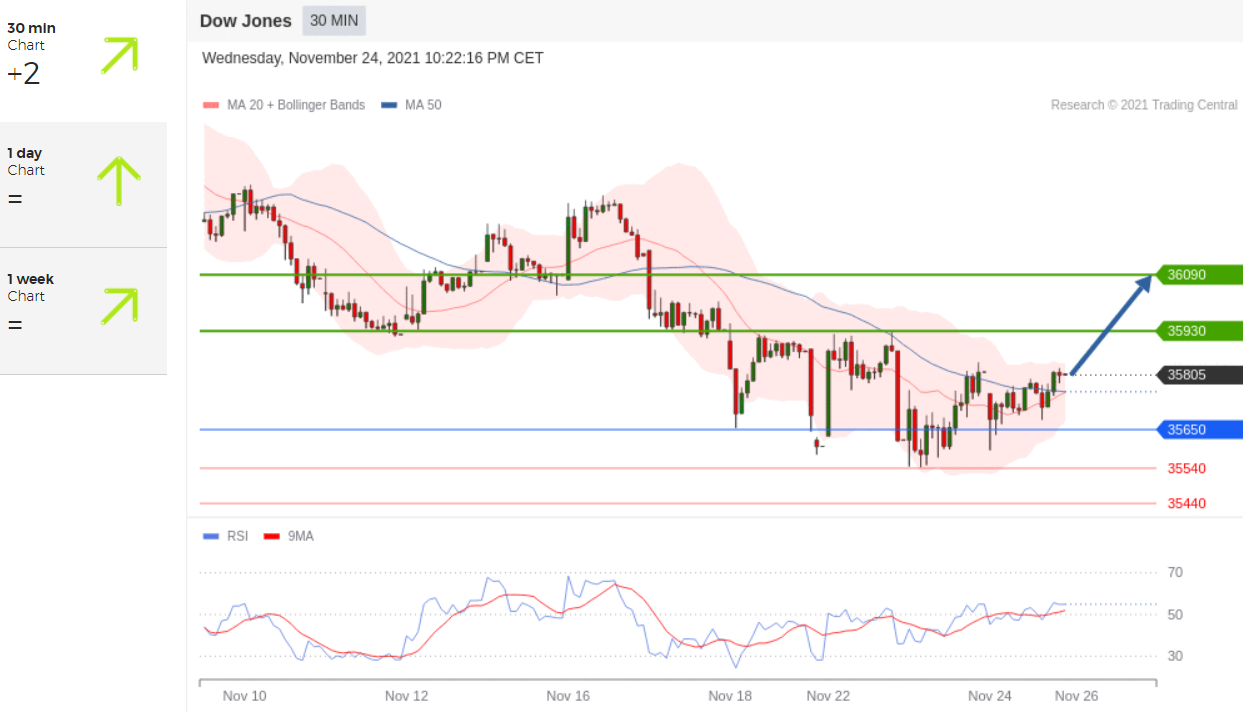Click the RSI legend color swatch
The height and width of the screenshot is (712, 1243).
pyautogui.click(x=210, y=537)
